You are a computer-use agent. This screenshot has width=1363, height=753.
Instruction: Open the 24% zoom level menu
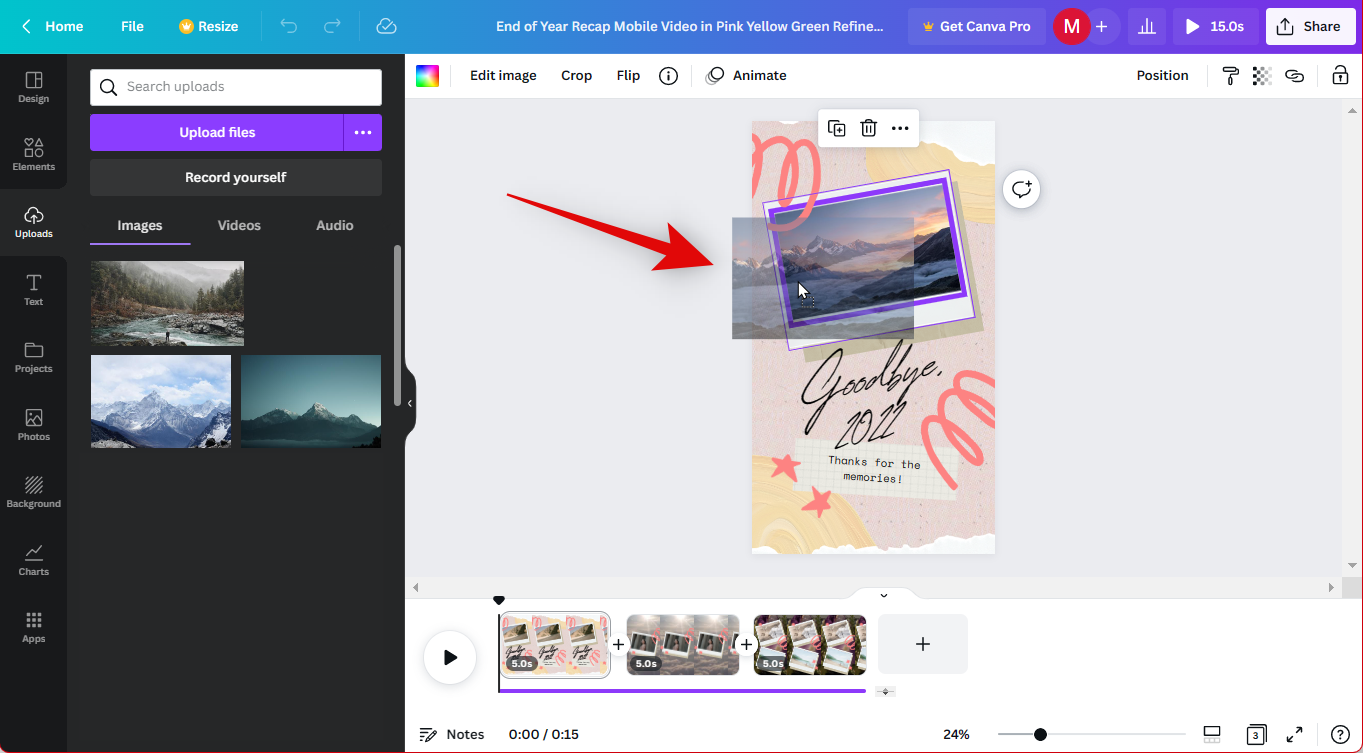click(956, 734)
